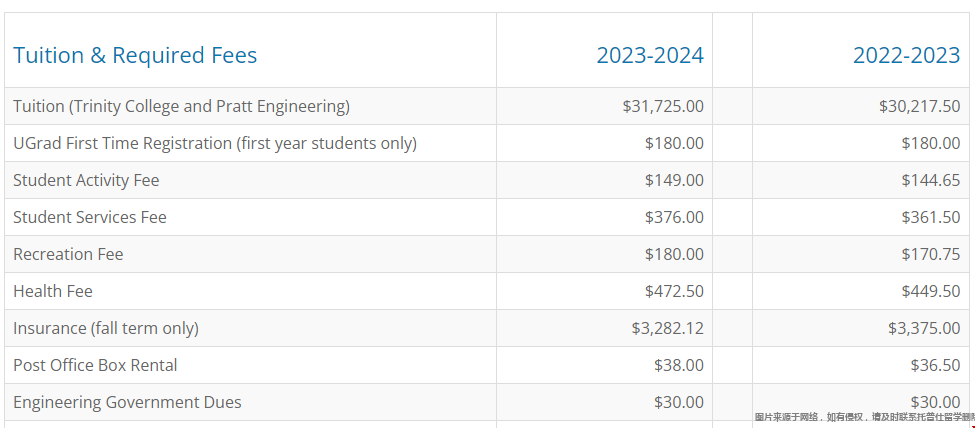Select the 2023-2024 column header
975x428 pixels.
click(650, 55)
